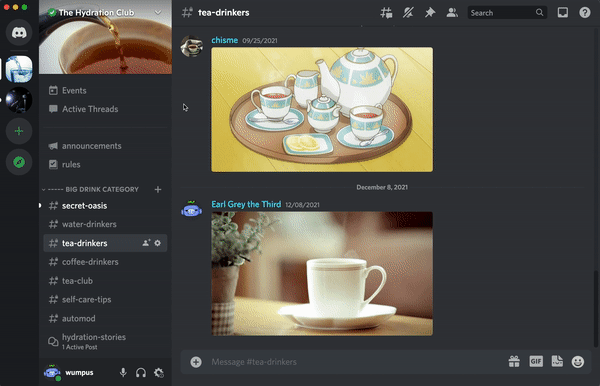Open tea set tray image

tap(322, 110)
